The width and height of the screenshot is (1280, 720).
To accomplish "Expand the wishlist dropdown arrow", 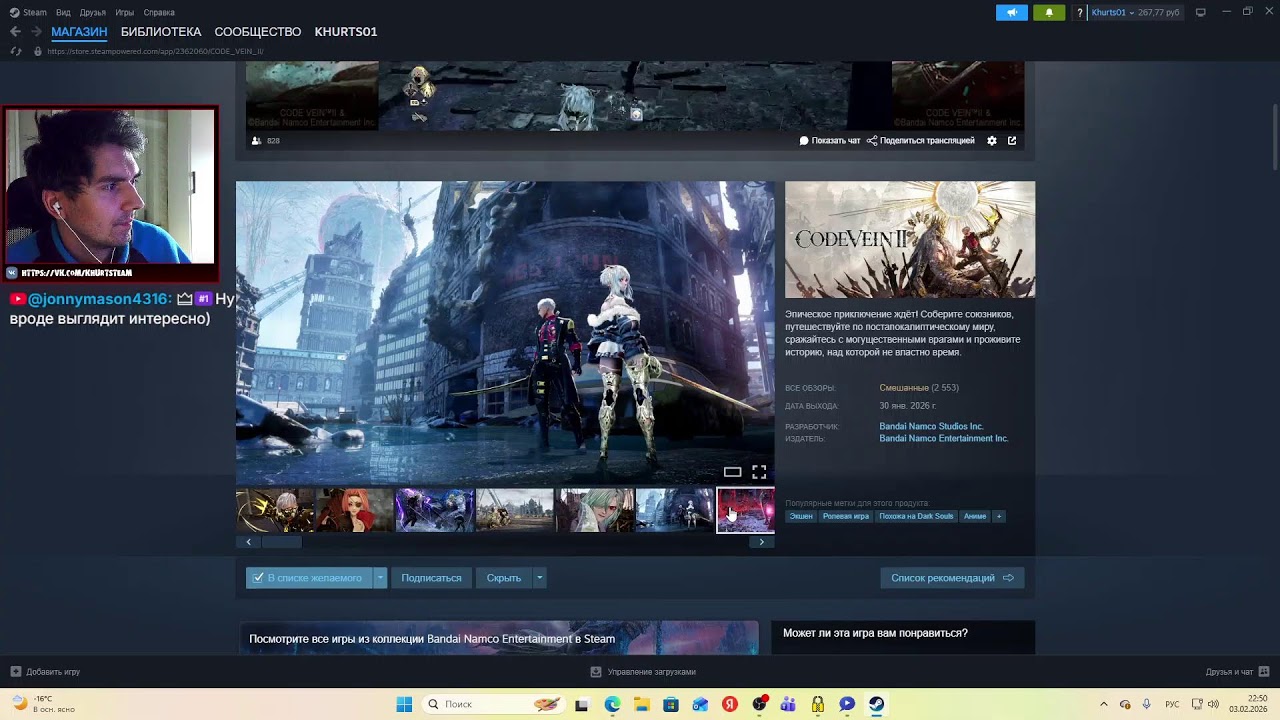I will (x=380, y=578).
